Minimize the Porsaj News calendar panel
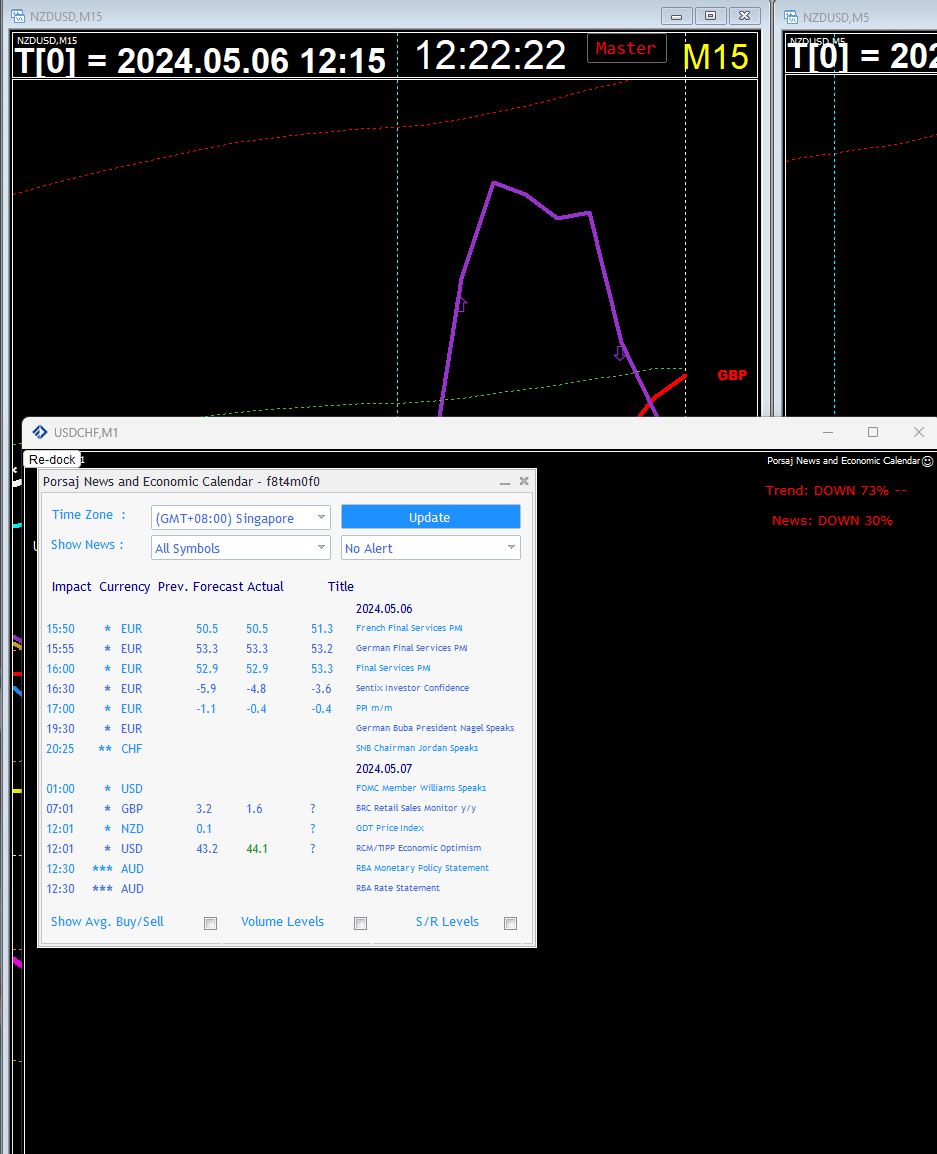This screenshot has height=1154, width=937. (x=505, y=481)
